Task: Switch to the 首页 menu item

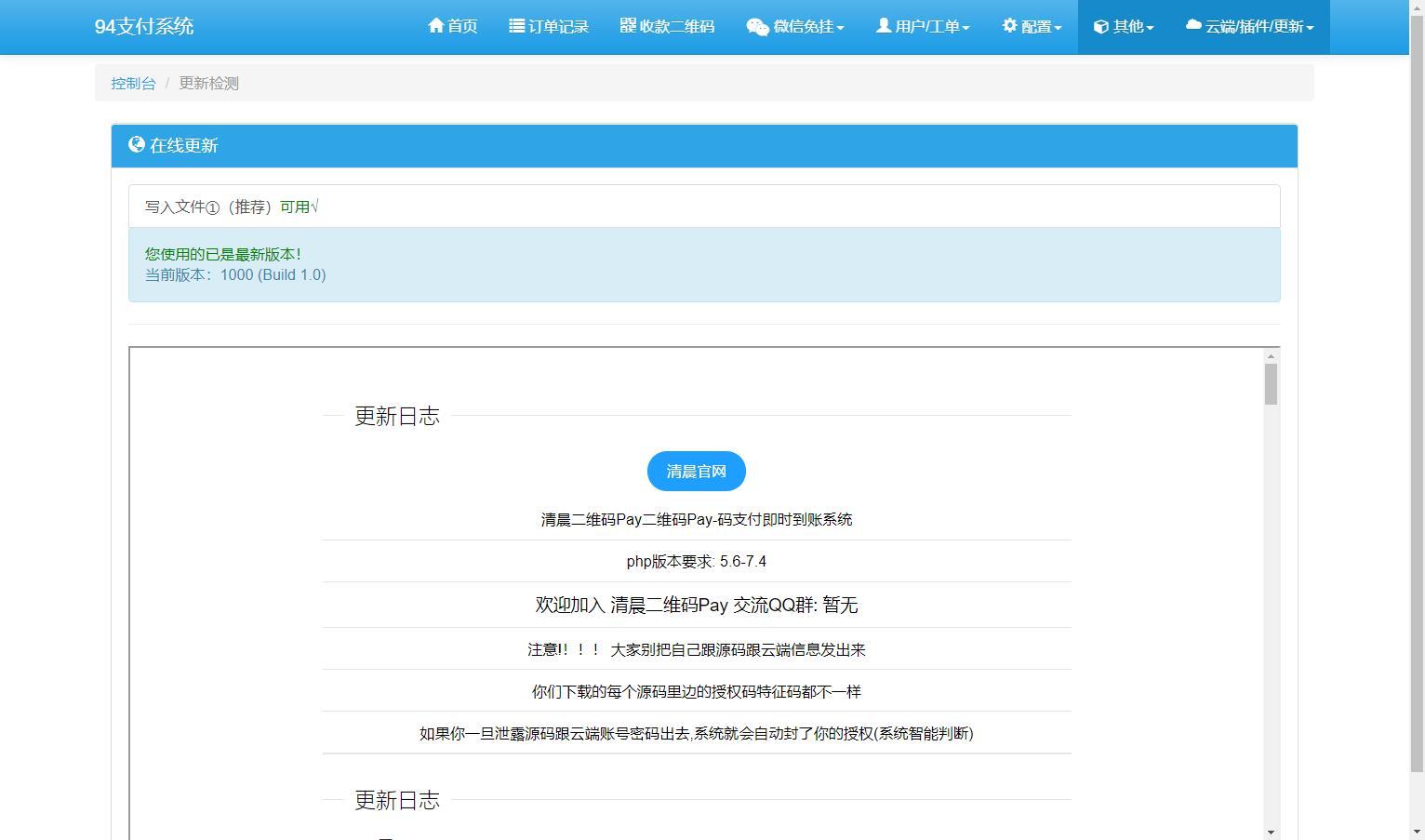Action: pos(453,26)
